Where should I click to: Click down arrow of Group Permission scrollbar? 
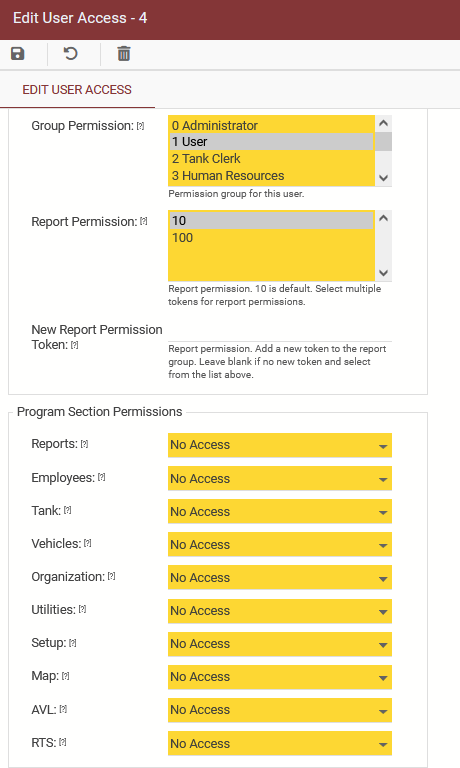(x=384, y=178)
